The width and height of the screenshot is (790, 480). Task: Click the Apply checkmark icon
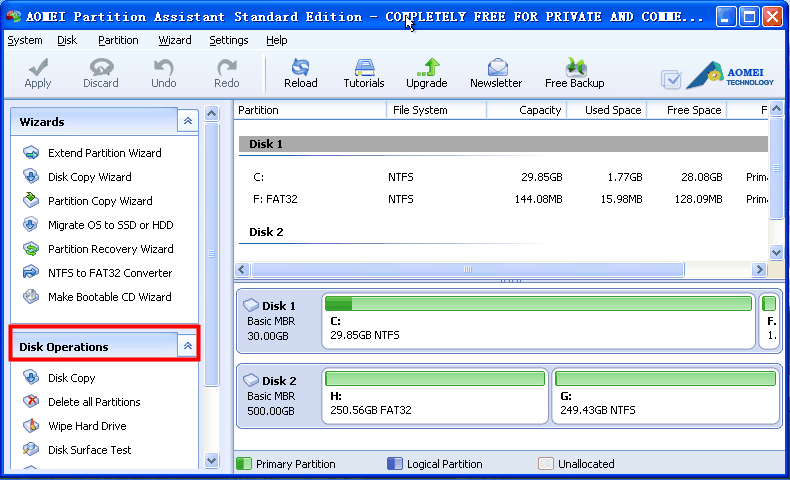click(38, 67)
